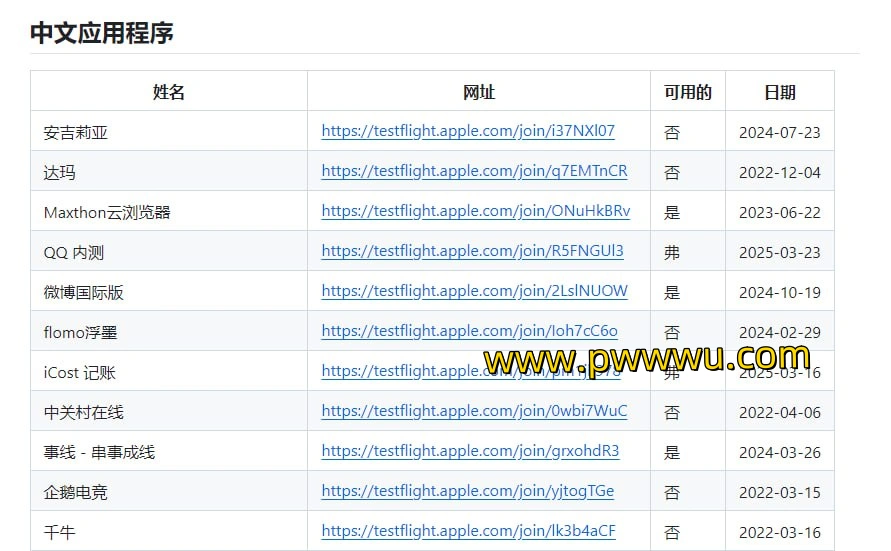Open the 千牛 TestFlight join link

pyautogui.click(x=468, y=531)
